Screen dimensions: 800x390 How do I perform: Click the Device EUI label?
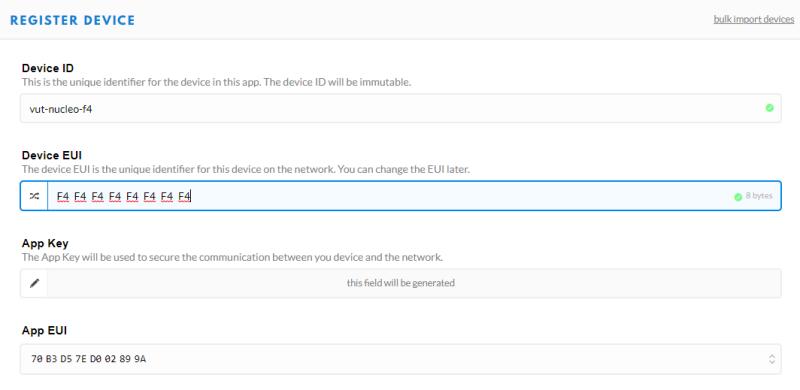pos(52,155)
